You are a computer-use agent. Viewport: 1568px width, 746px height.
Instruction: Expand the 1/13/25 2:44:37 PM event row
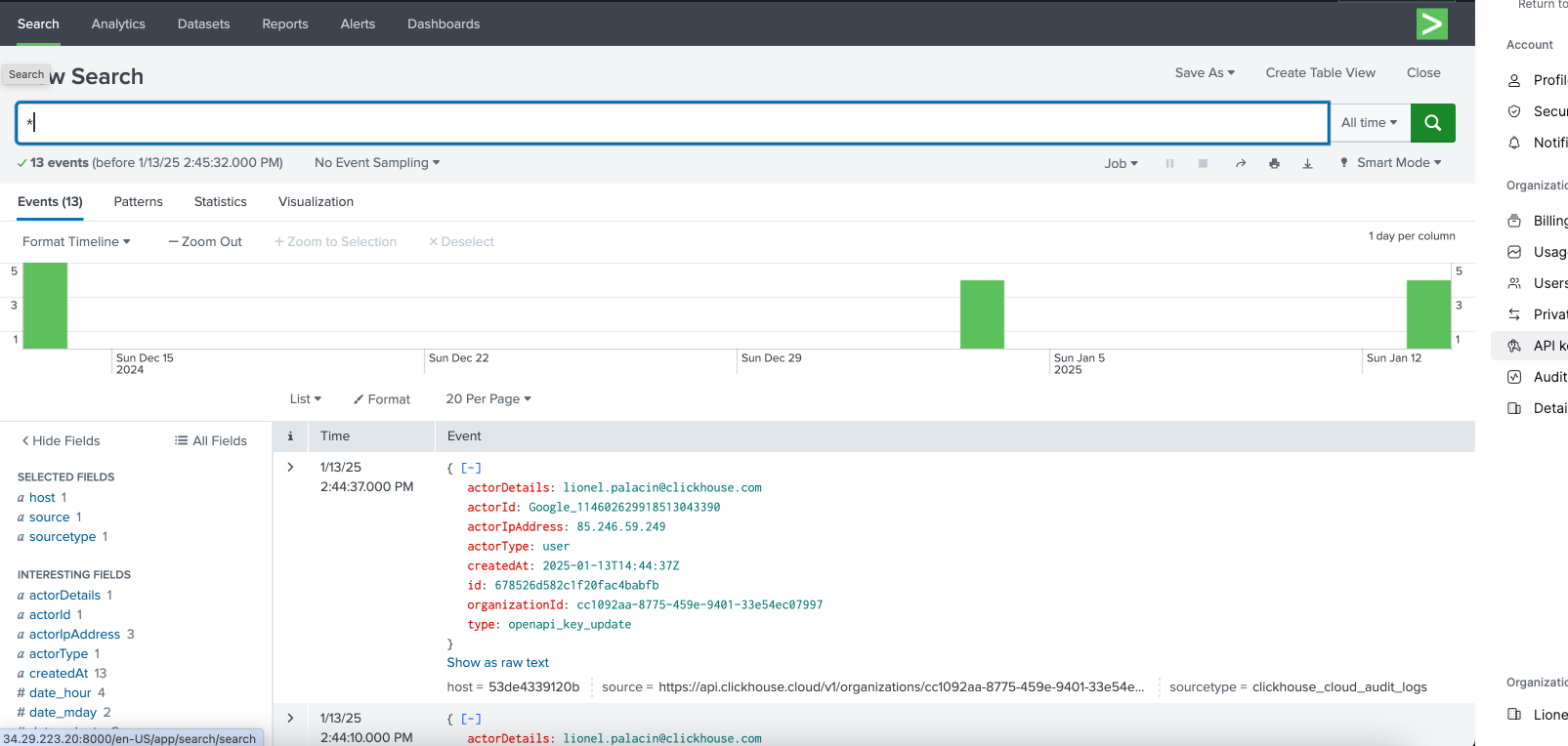290,468
